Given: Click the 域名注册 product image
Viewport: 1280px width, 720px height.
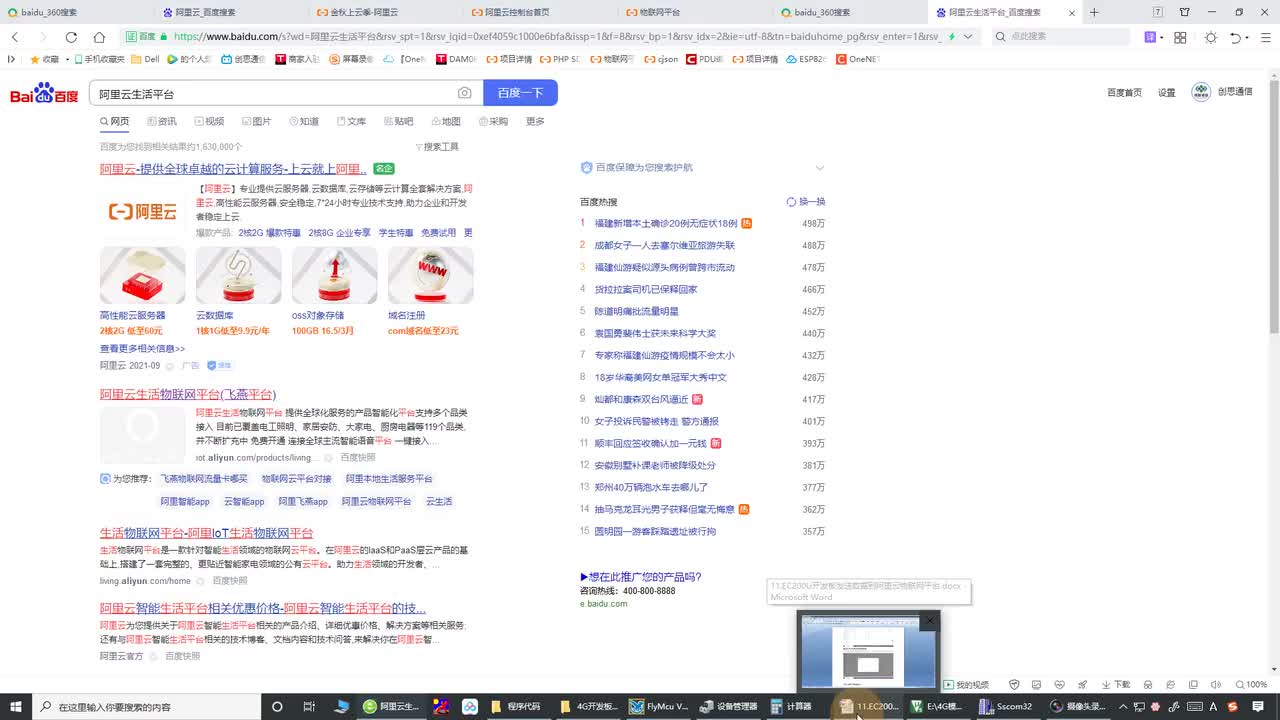Looking at the screenshot, I should (430, 275).
